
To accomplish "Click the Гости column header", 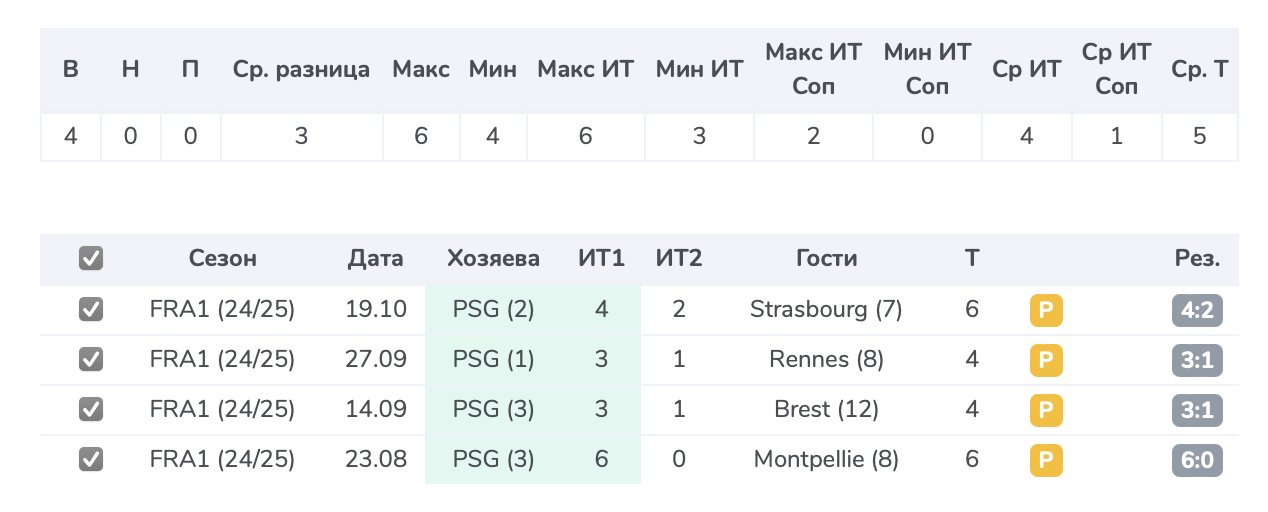I will click(x=827, y=259).
